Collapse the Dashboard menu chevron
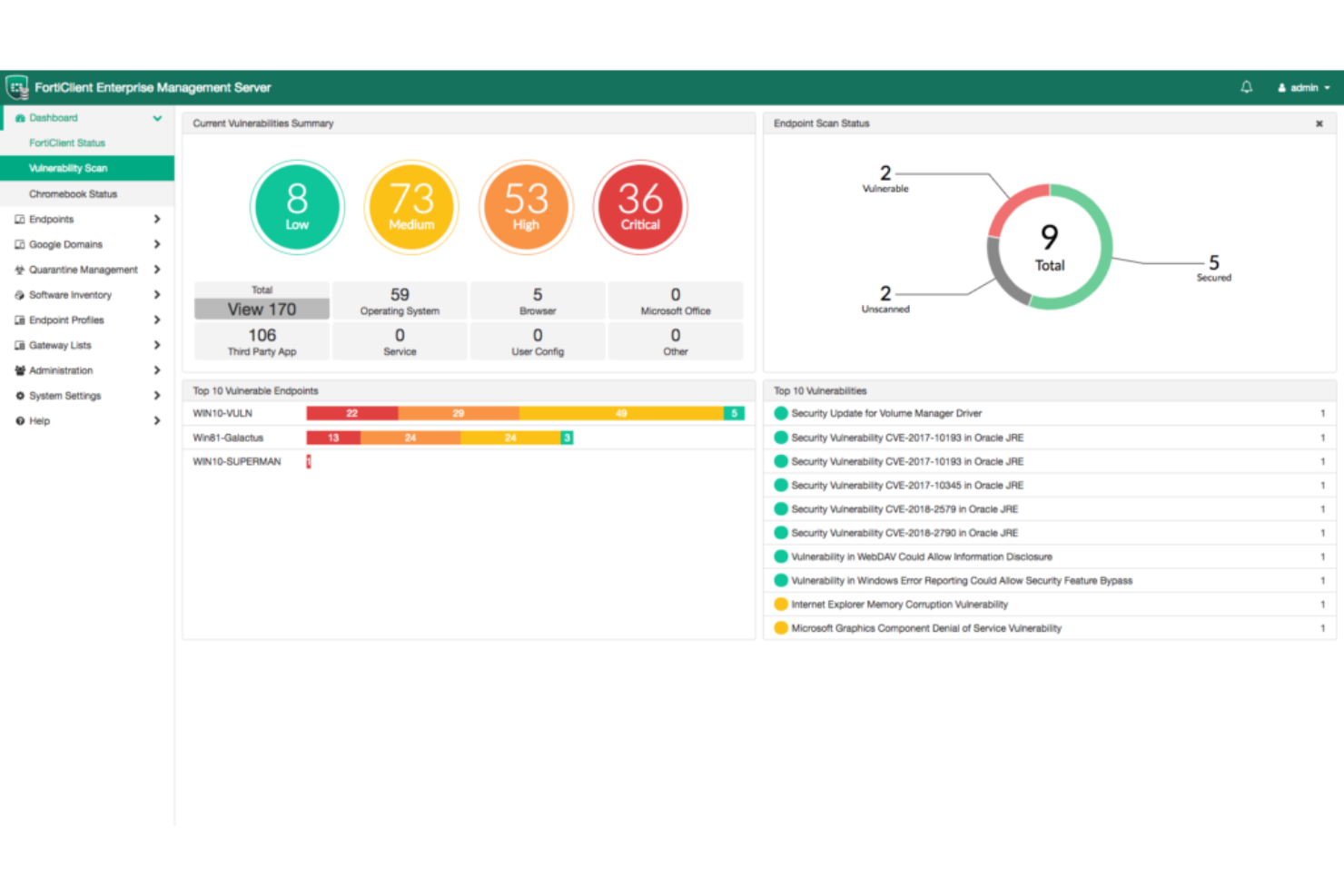 (x=157, y=118)
